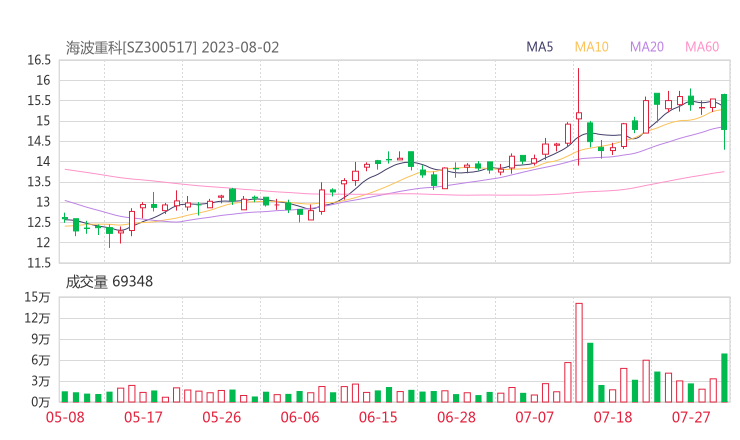
Task: Click the candlestick with the longest upper wick
Action: coord(579,117)
